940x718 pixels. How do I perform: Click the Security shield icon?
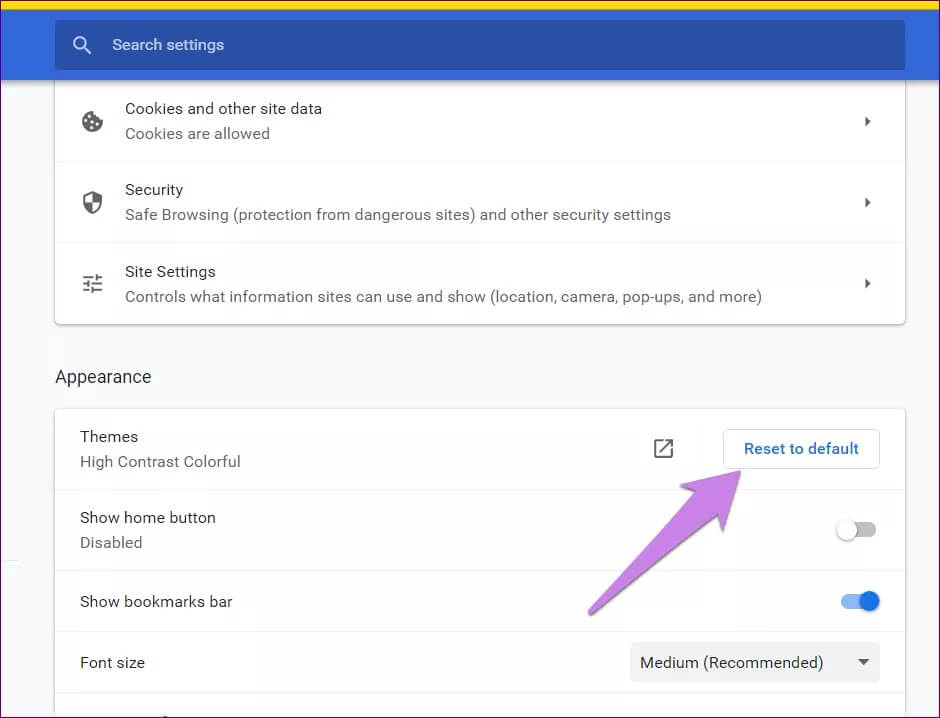(x=92, y=203)
